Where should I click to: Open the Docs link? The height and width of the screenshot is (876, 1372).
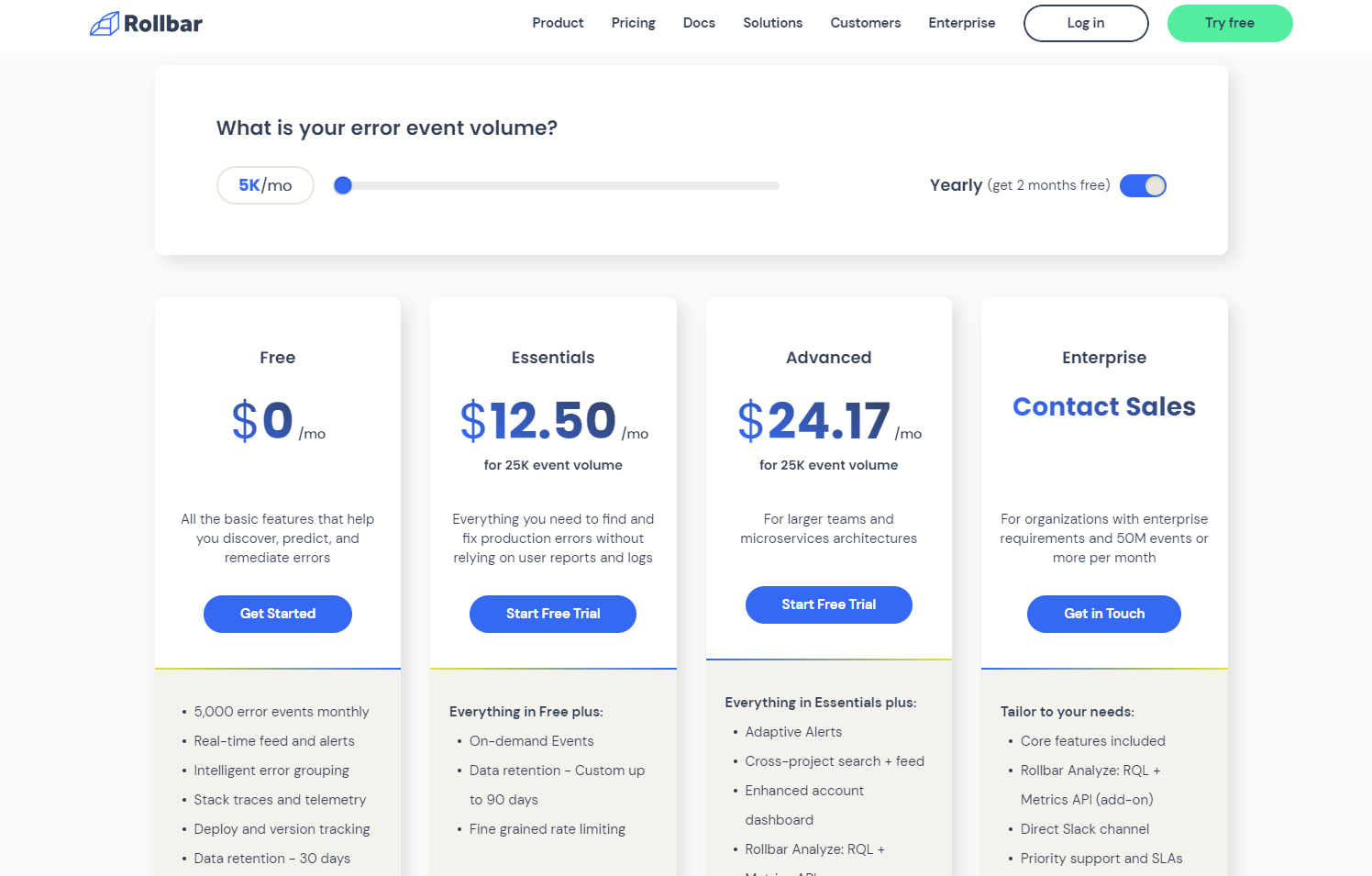[699, 23]
